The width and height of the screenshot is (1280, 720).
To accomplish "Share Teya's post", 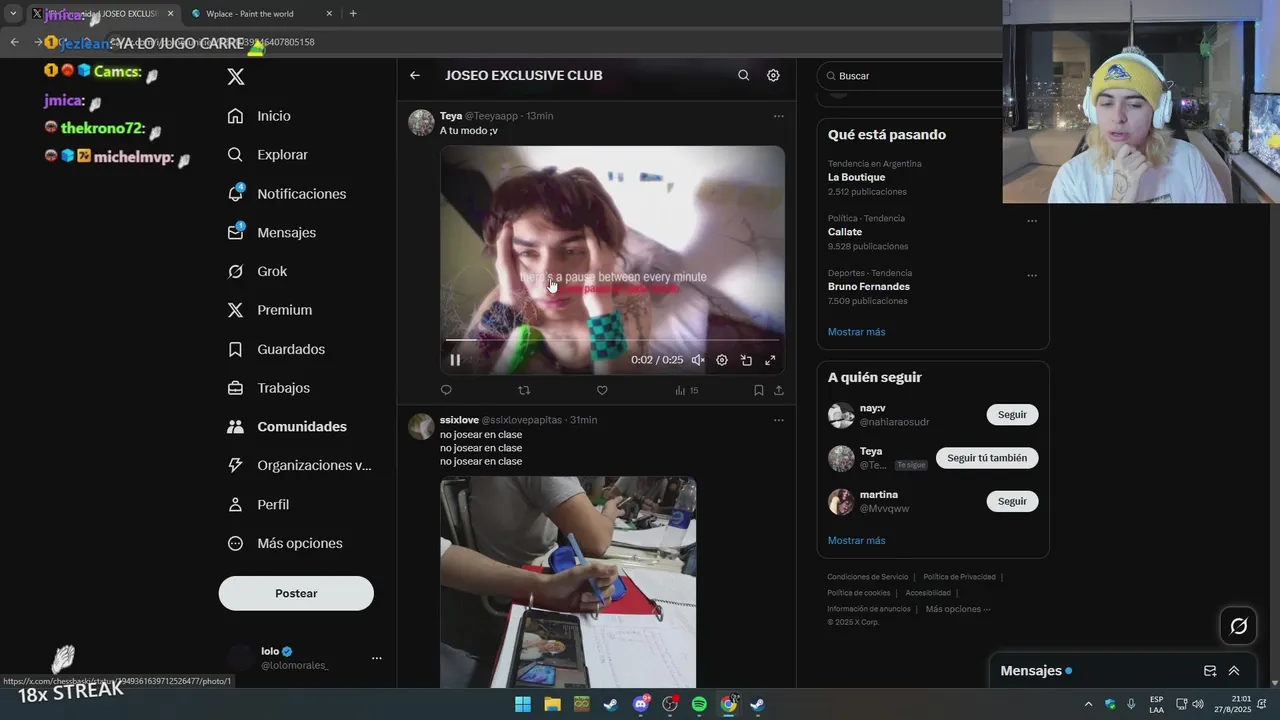I will click(x=779, y=390).
